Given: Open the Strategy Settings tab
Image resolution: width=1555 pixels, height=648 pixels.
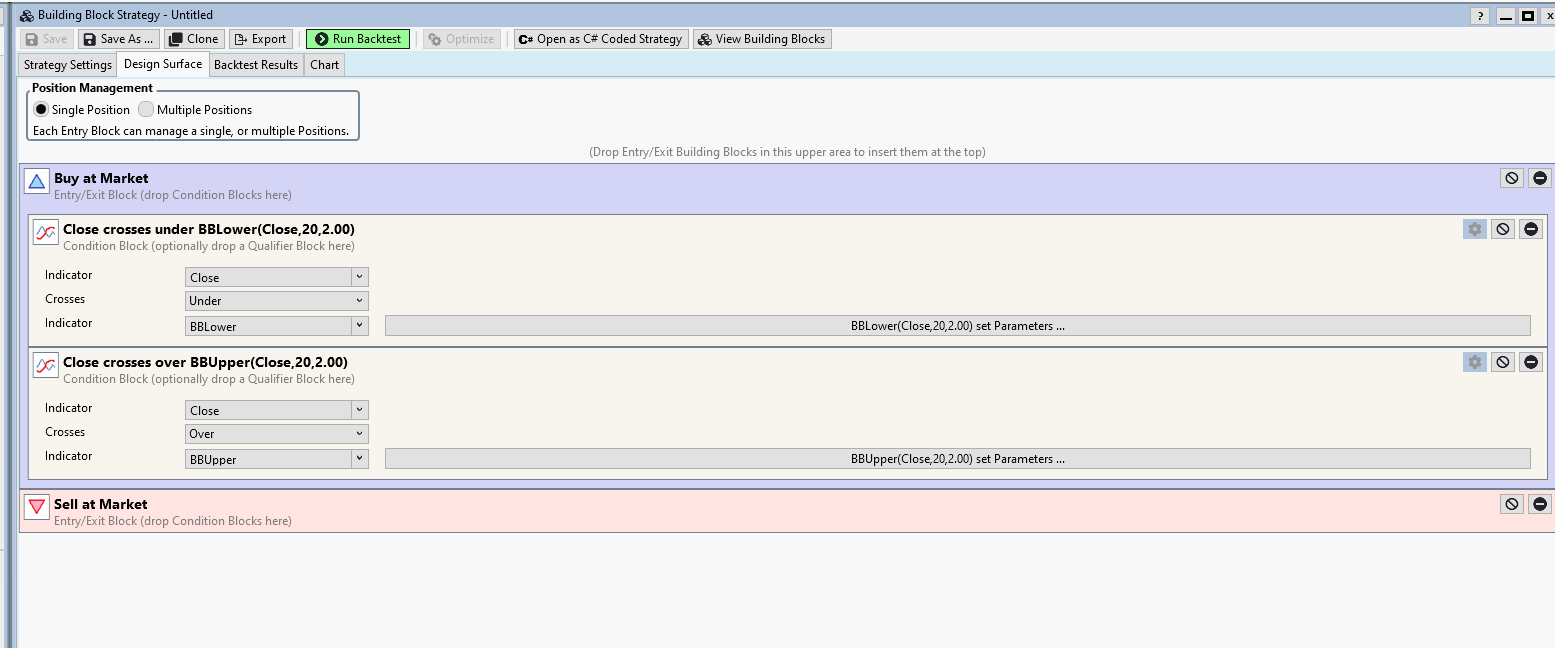Looking at the screenshot, I should click(68, 65).
